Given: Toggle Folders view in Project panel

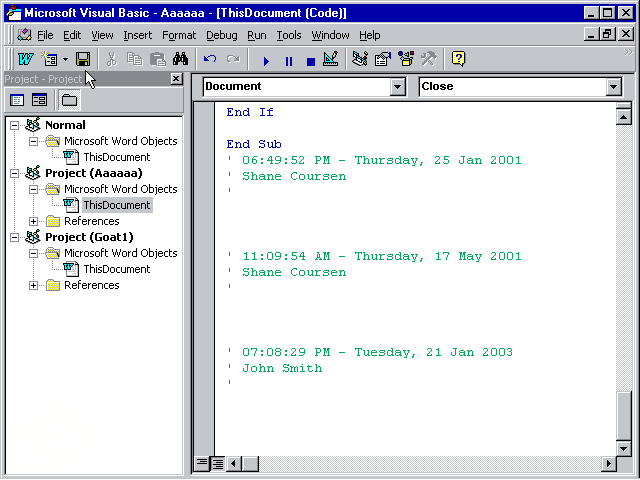Looking at the screenshot, I should coord(69,100).
